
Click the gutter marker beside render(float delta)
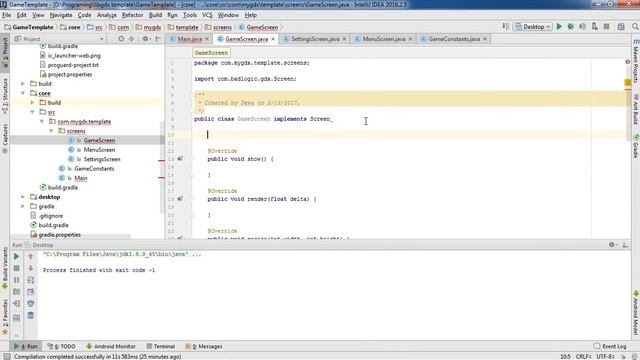pos(180,199)
